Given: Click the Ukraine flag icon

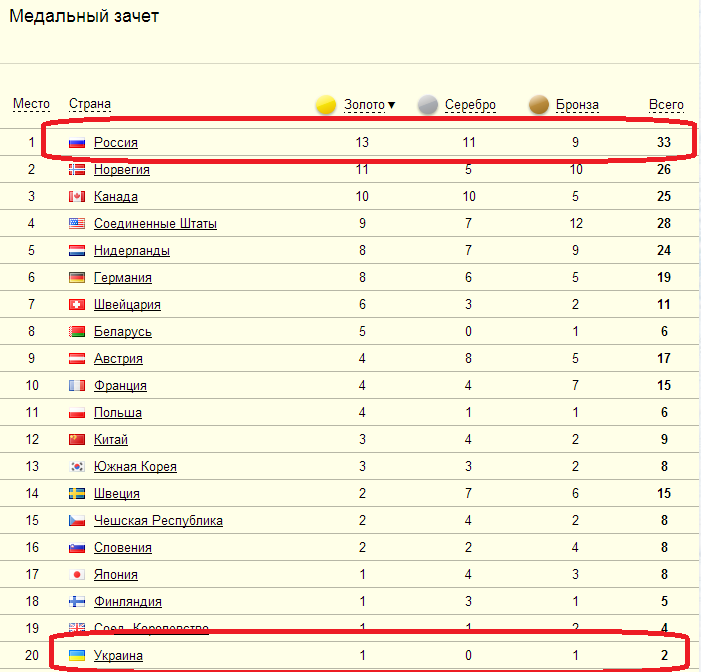Looking at the screenshot, I should point(77,655).
